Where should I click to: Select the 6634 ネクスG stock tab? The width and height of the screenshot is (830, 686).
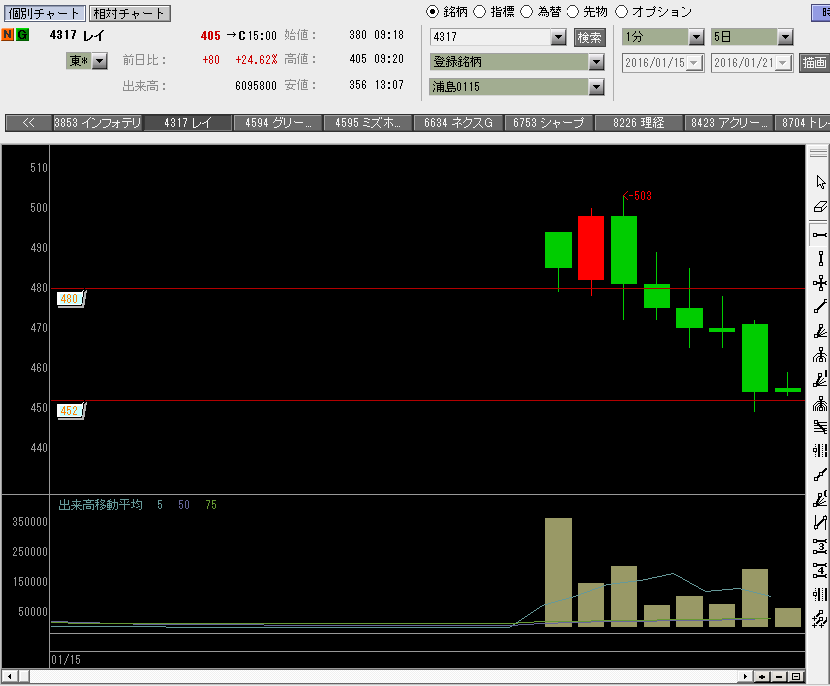[x=458, y=123]
